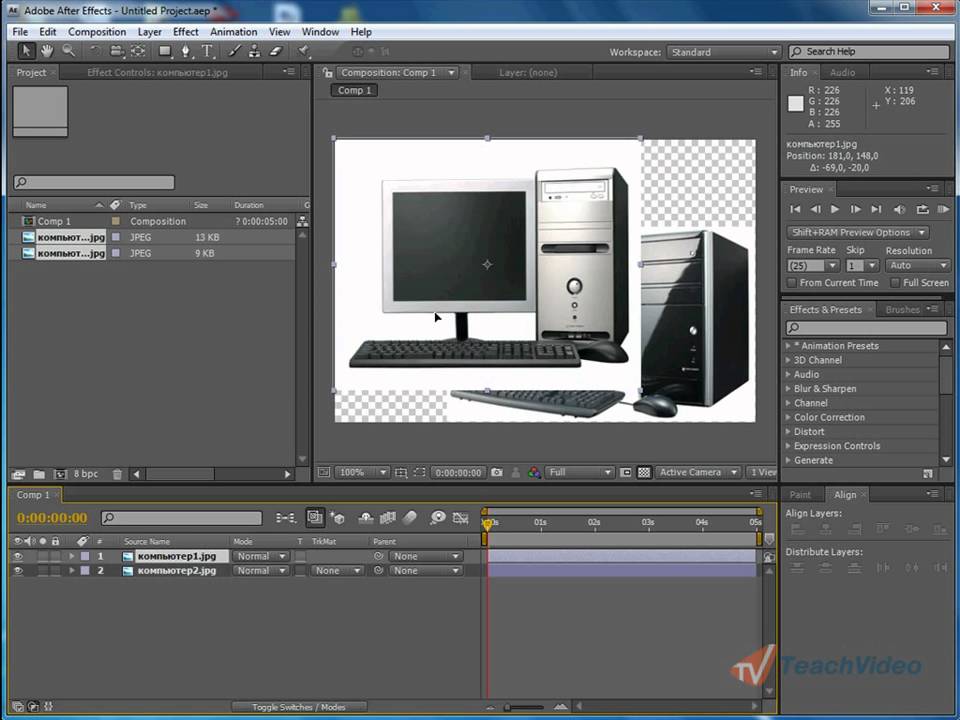Enable the From Current Time checkbox
Image resolution: width=960 pixels, height=720 pixels.
[x=792, y=283]
